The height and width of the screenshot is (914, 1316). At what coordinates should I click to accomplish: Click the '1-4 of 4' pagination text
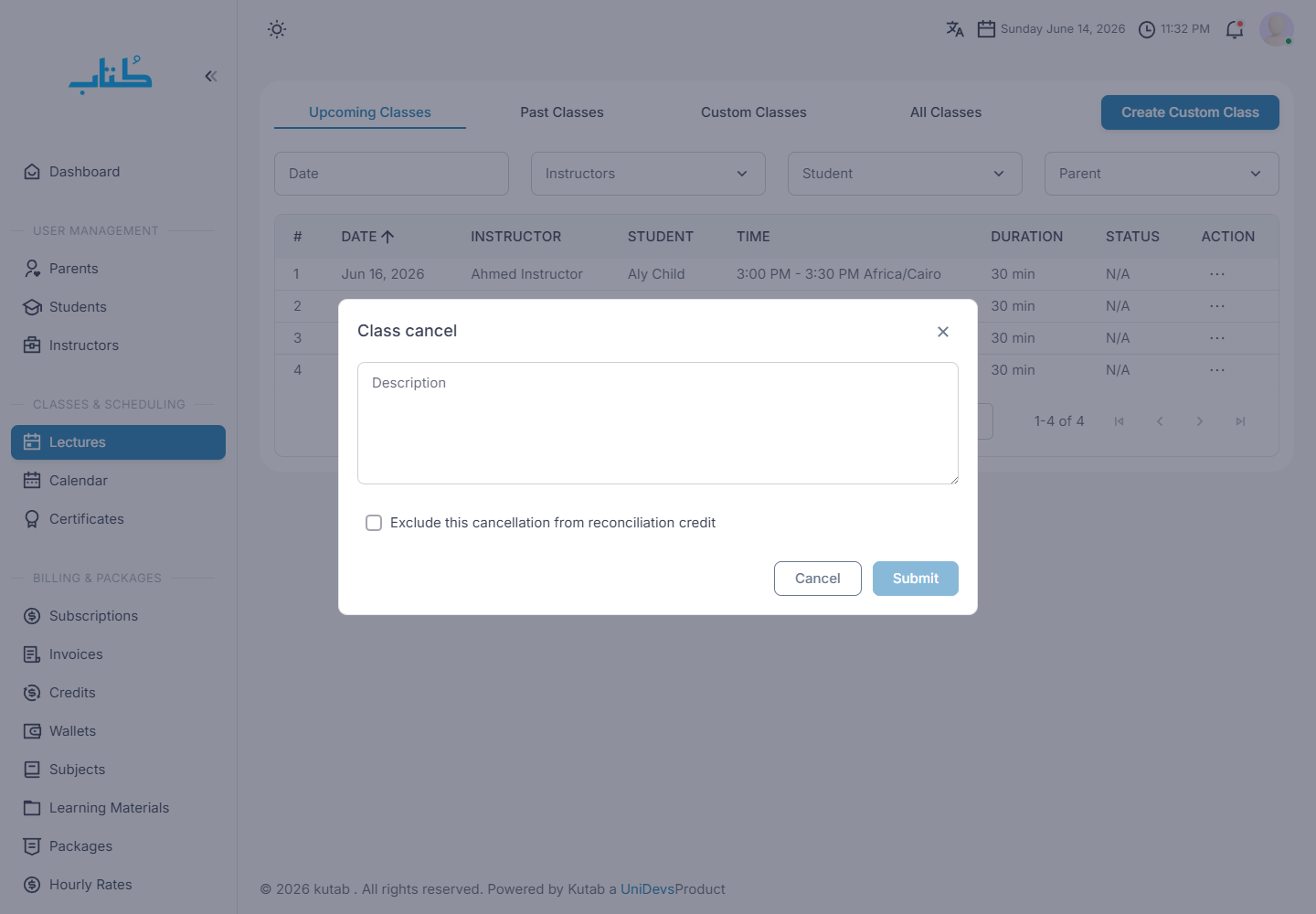[x=1059, y=421]
